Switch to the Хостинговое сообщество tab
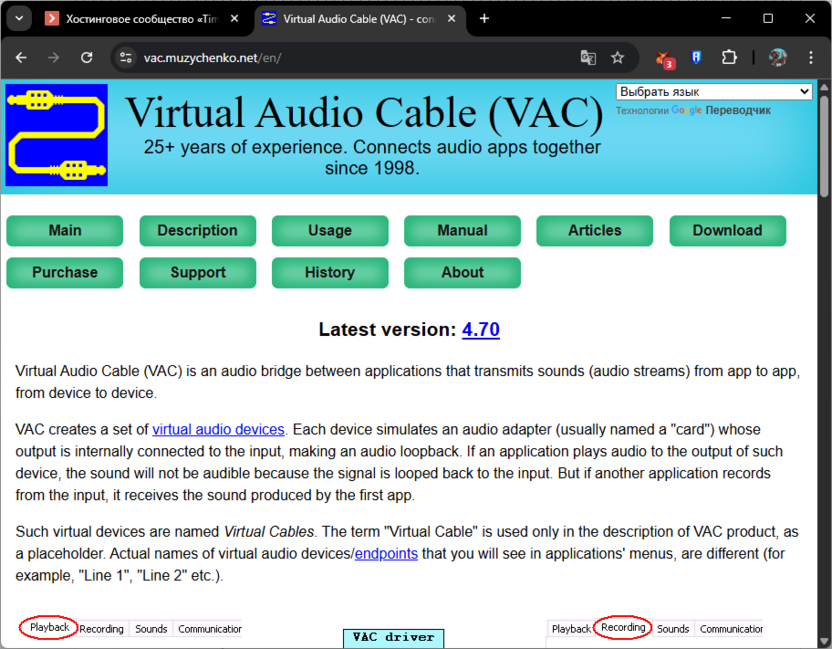This screenshot has height=649, width=832. pyautogui.click(x=142, y=19)
